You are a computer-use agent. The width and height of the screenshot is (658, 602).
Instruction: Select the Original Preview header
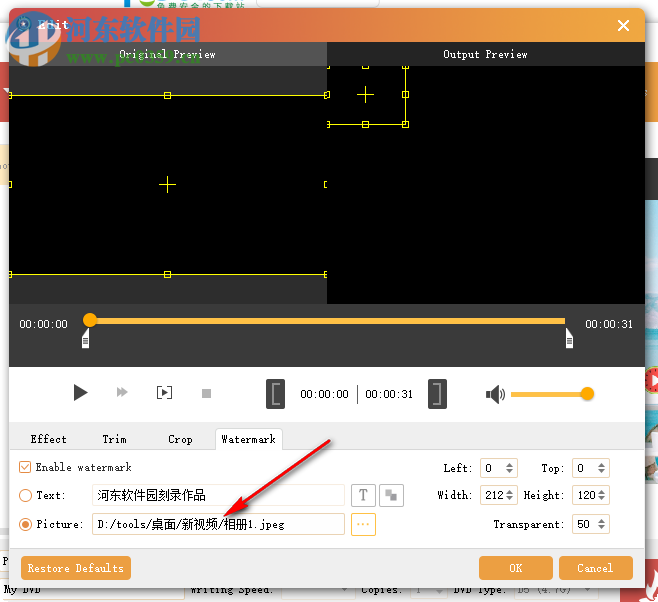167,54
